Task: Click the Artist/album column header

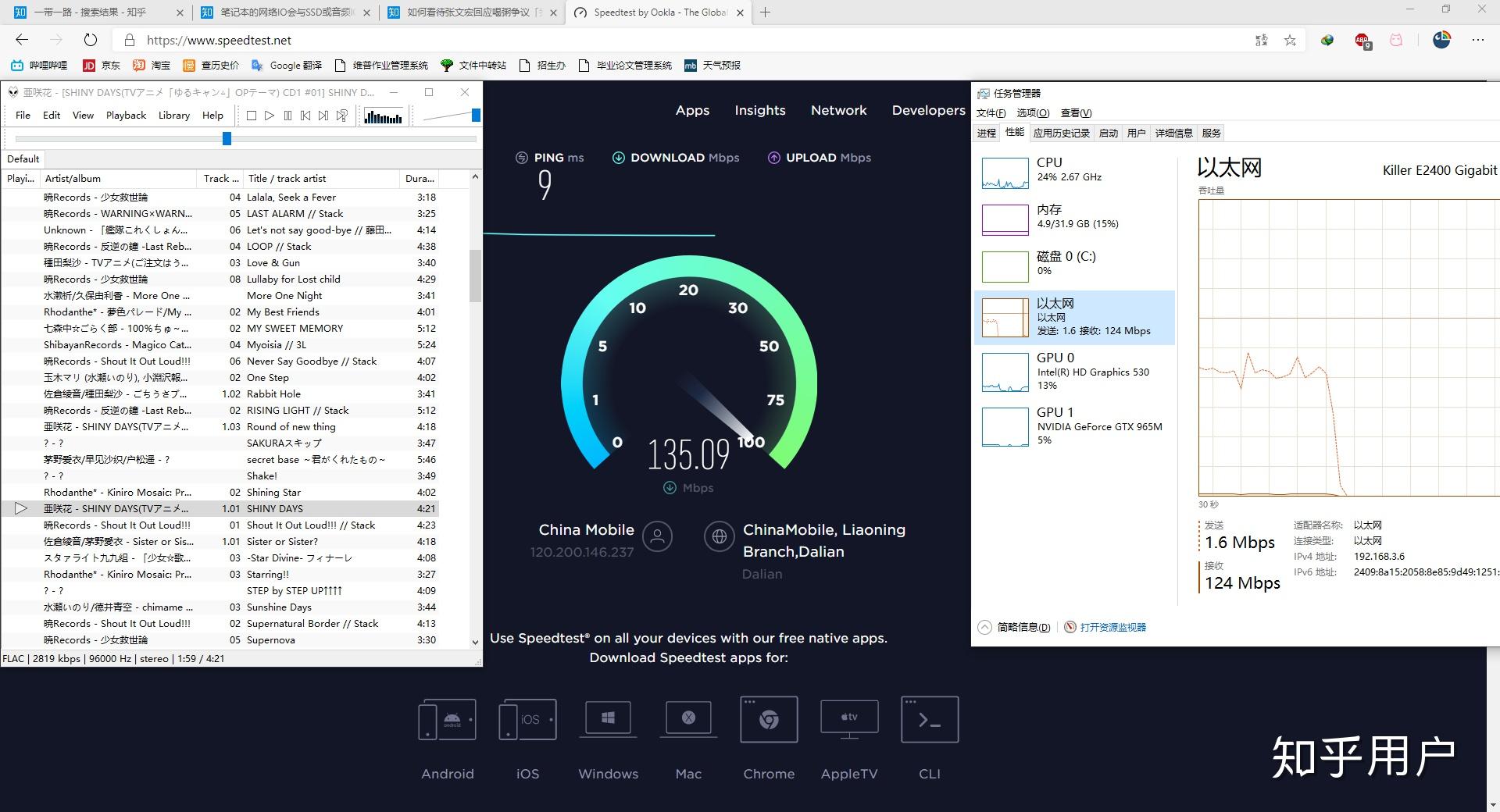Action: tap(118, 178)
